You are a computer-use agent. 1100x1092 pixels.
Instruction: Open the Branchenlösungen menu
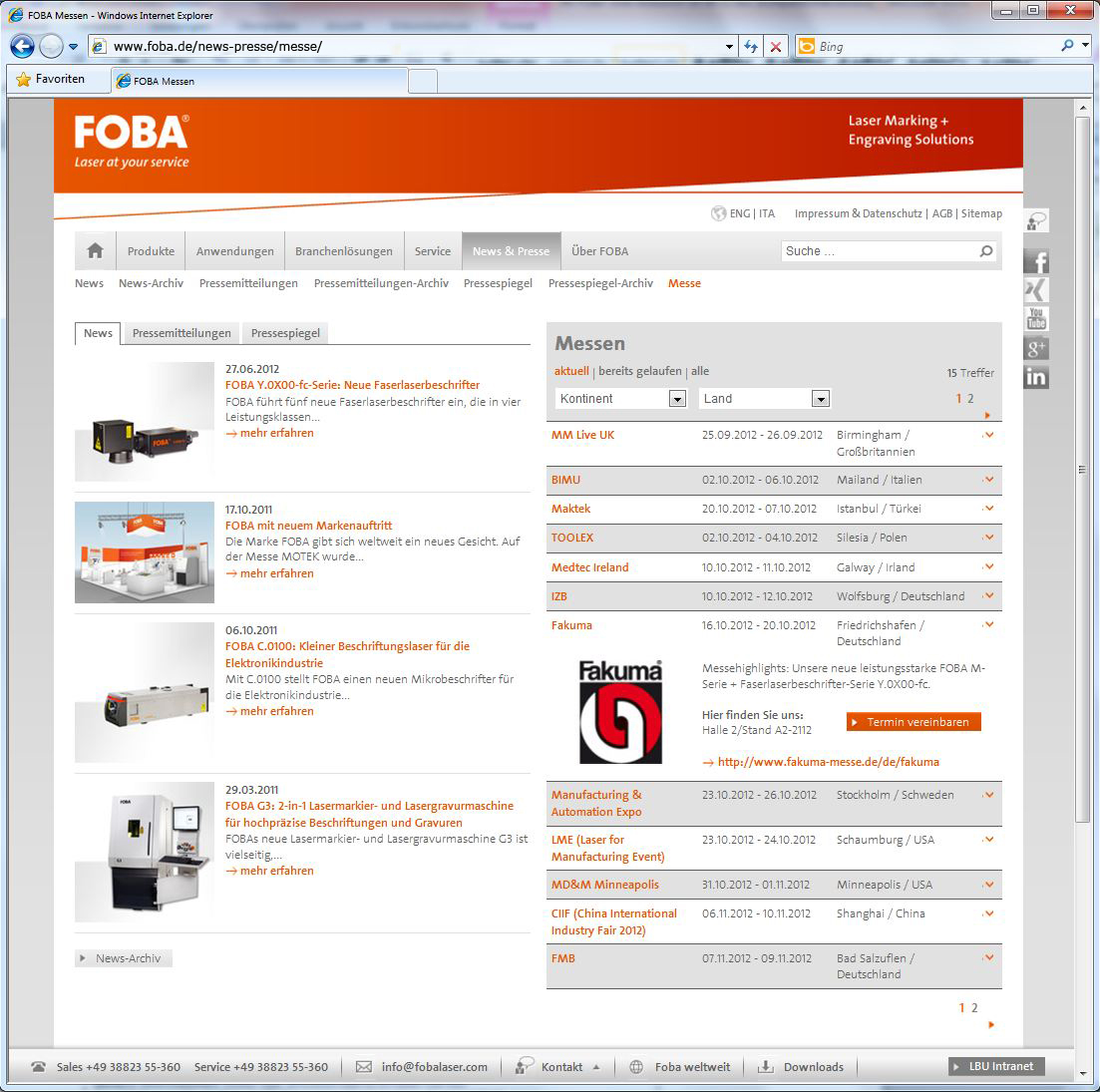pos(344,251)
